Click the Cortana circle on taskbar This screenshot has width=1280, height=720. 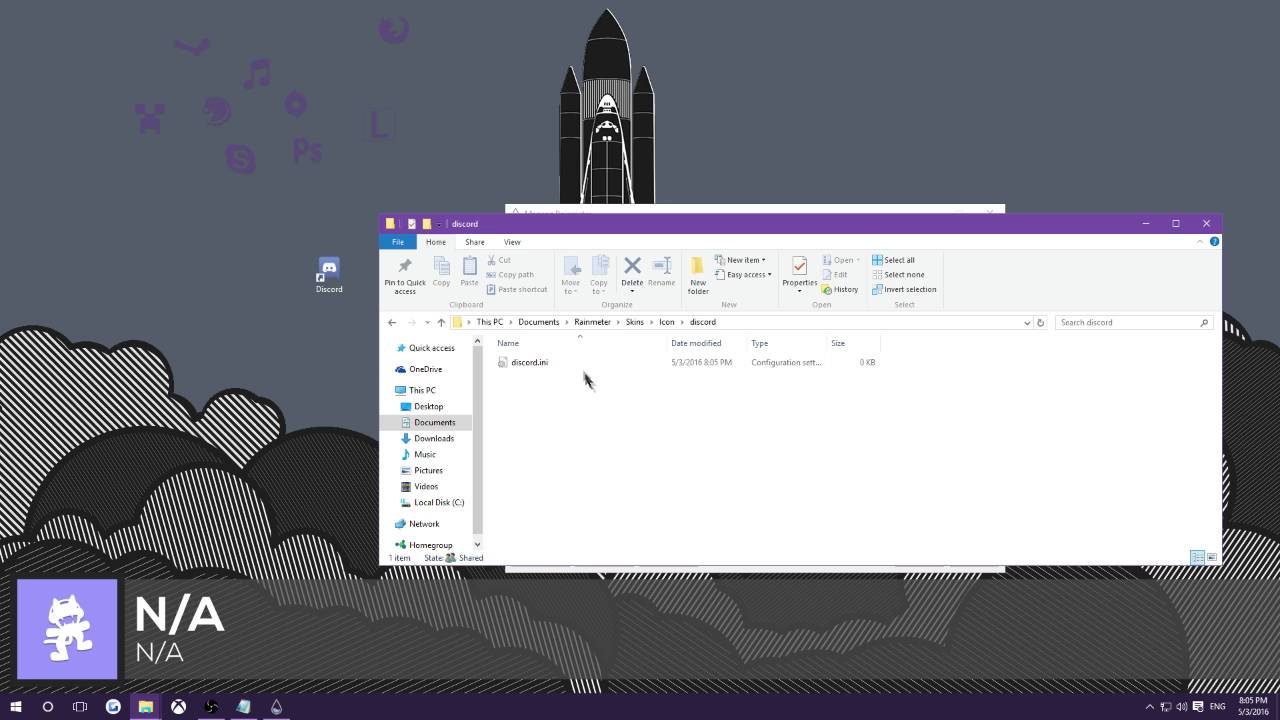pos(47,707)
